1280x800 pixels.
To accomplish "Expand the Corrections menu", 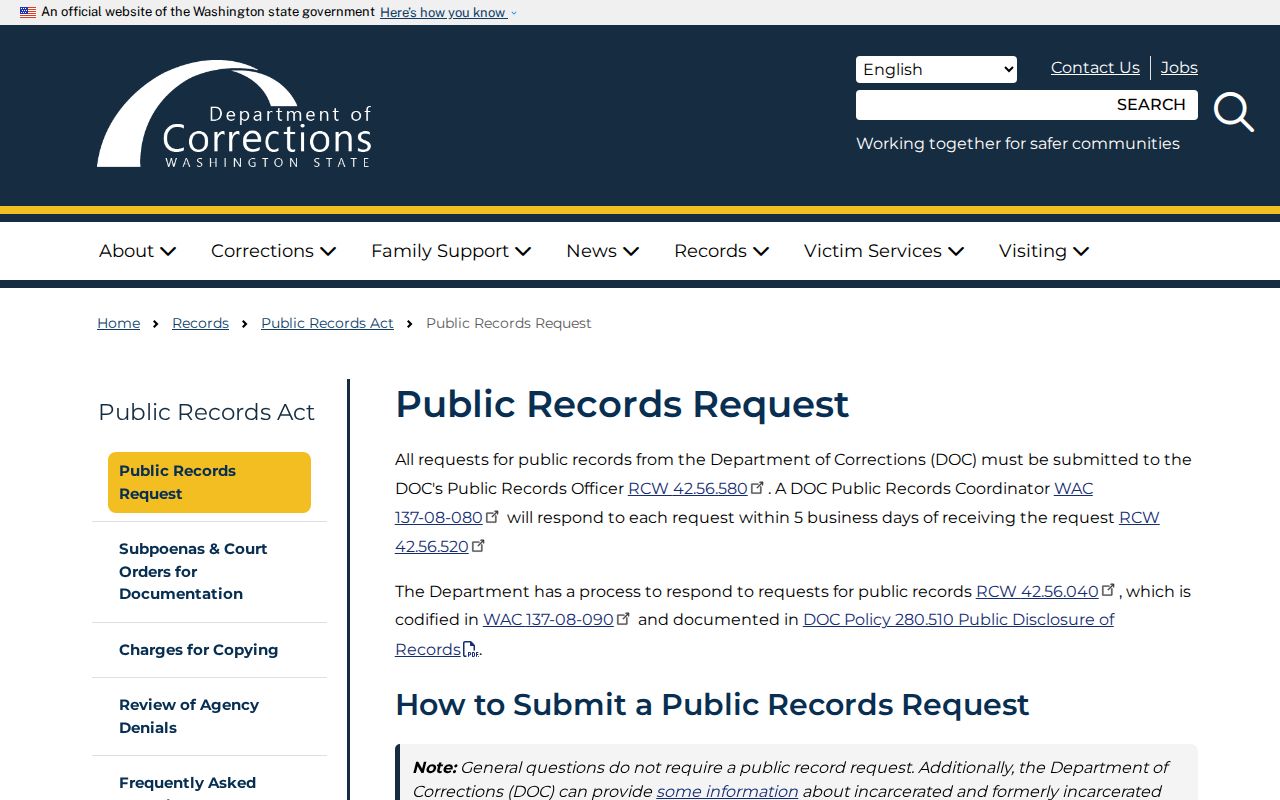I will point(273,251).
